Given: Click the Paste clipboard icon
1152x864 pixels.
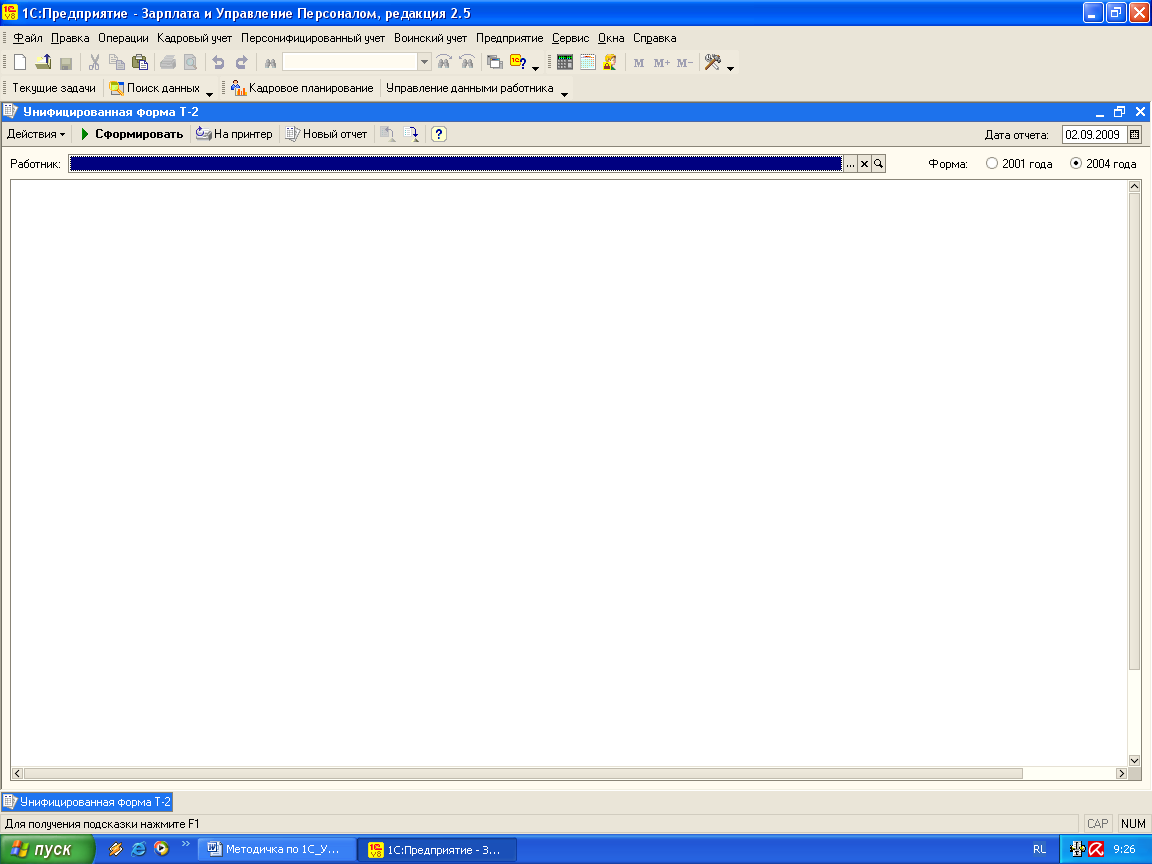Looking at the screenshot, I should coord(140,62).
